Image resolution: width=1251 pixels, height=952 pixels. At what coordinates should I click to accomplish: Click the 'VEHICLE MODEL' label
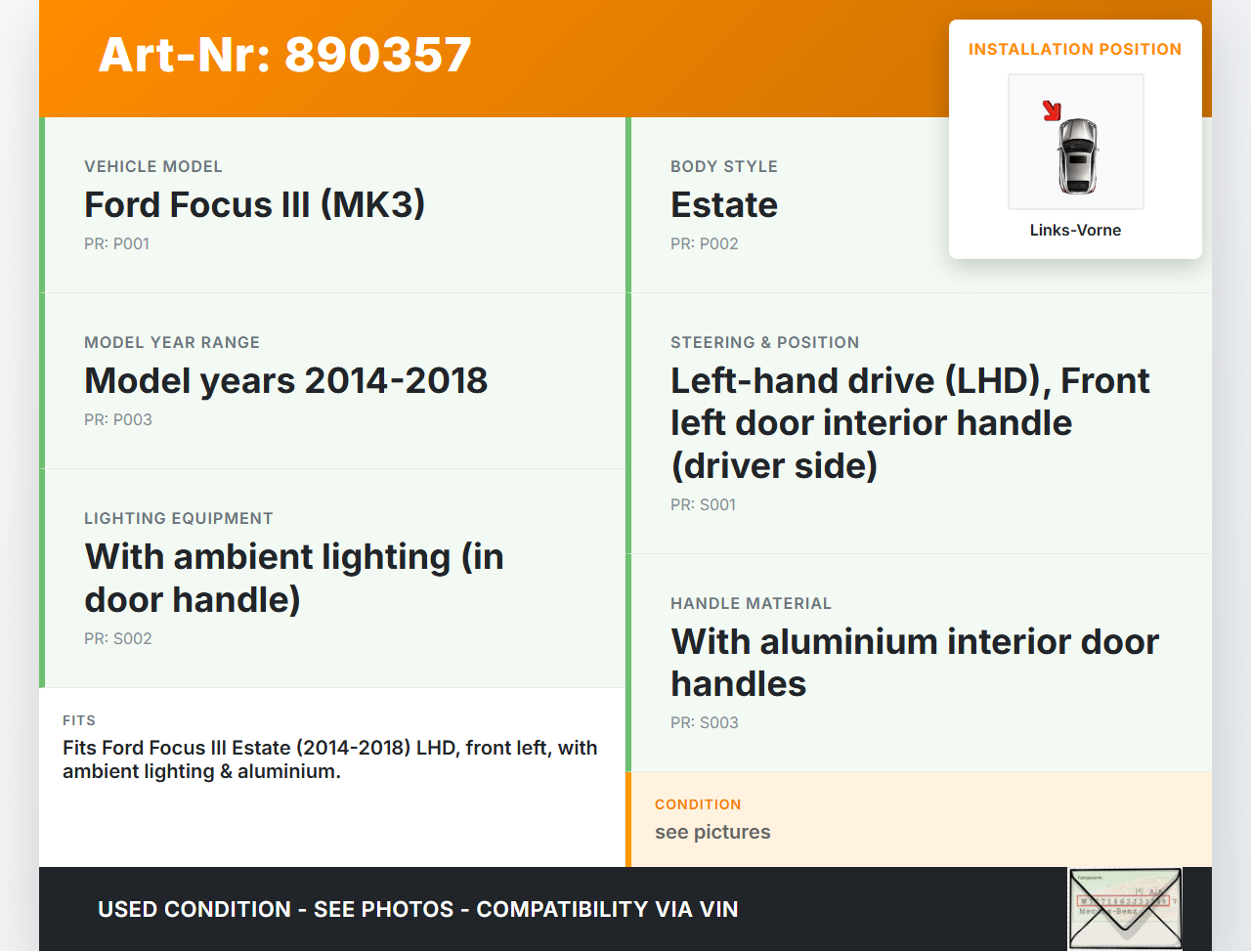coord(153,166)
